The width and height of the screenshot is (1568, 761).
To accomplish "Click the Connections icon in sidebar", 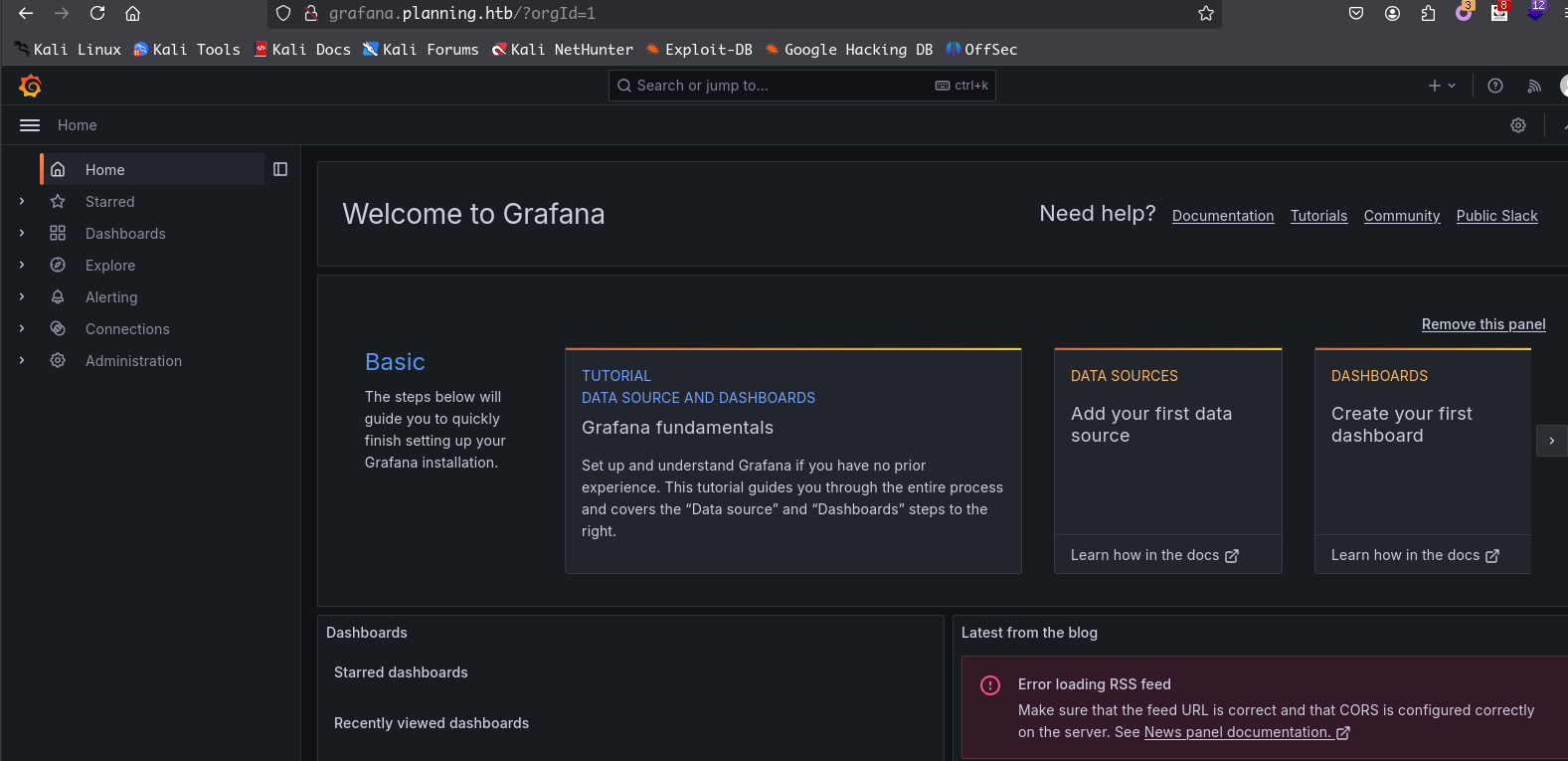I will pyautogui.click(x=58, y=329).
